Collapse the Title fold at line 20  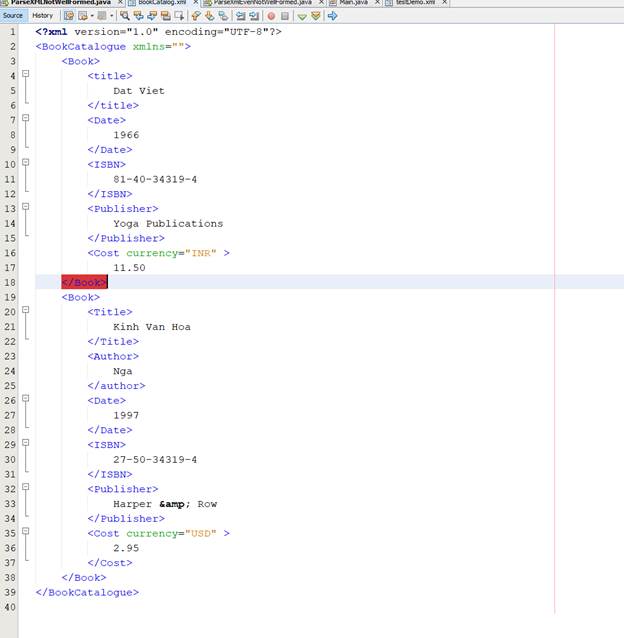tap(26, 310)
